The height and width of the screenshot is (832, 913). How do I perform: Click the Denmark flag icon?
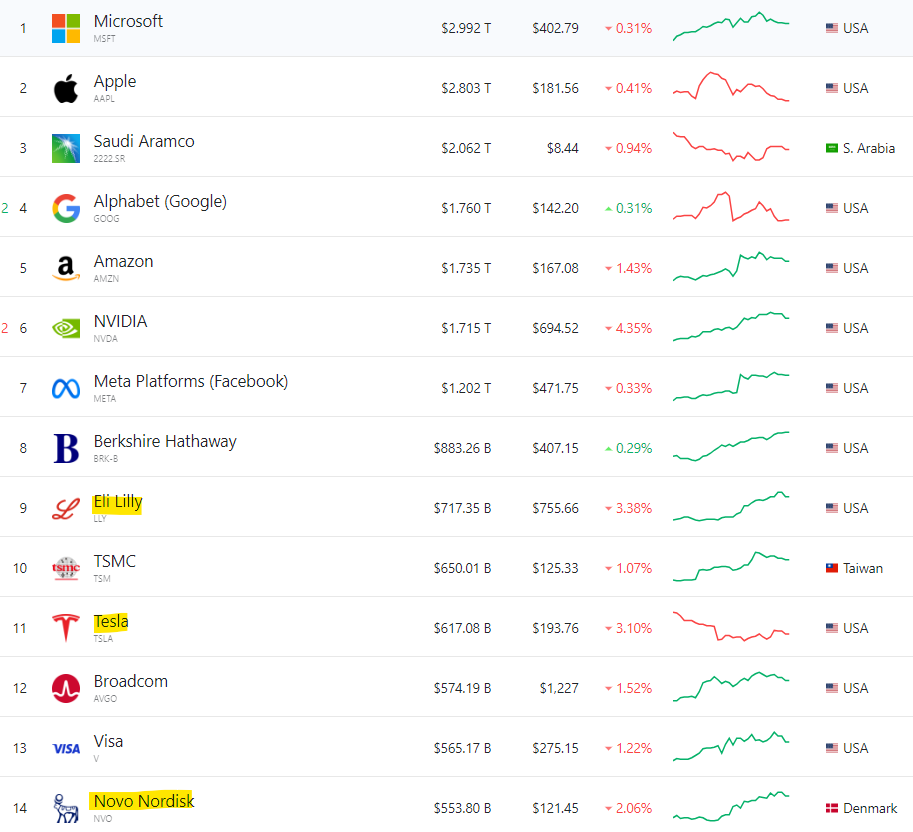(x=831, y=808)
